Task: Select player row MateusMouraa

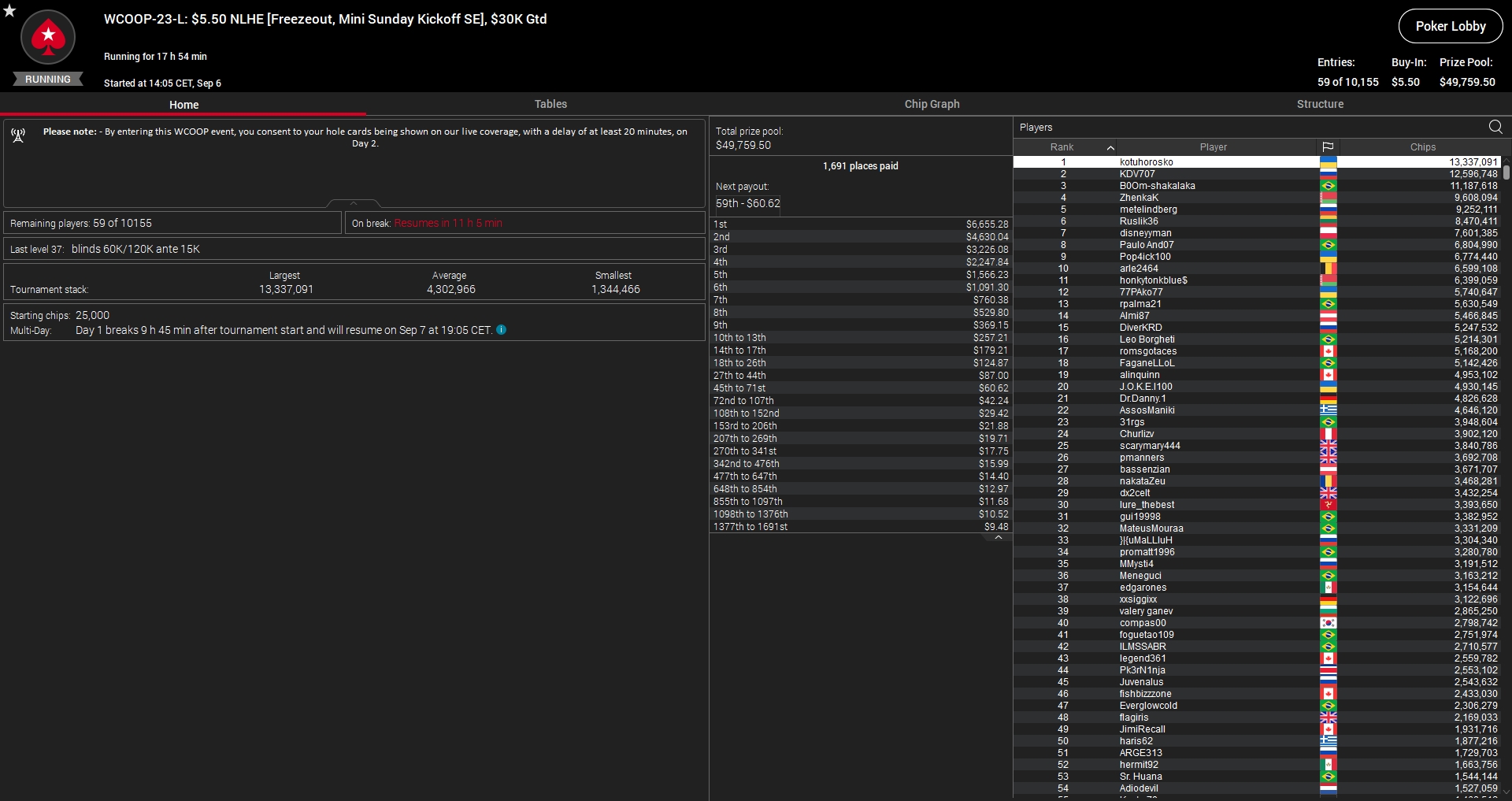Action: pyautogui.click(x=1257, y=528)
